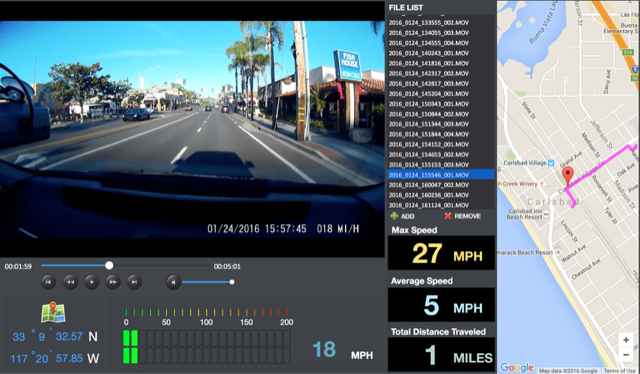Click the green plus ADD icon
This screenshot has width=640, height=374.
[x=394, y=216]
